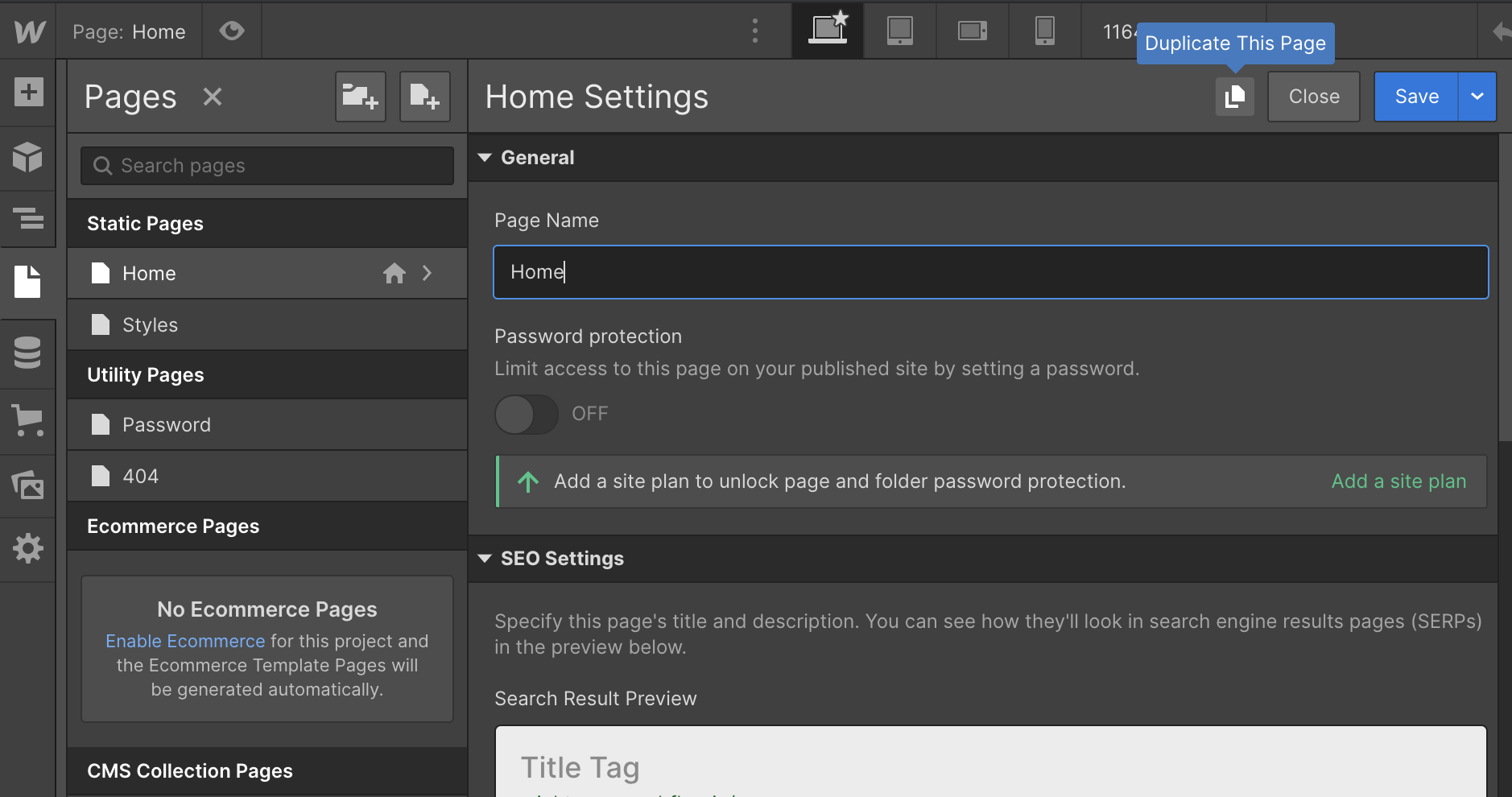Edit the Page Name field
The height and width of the screenshot is (797, 1512).
(x=991, y=272)
